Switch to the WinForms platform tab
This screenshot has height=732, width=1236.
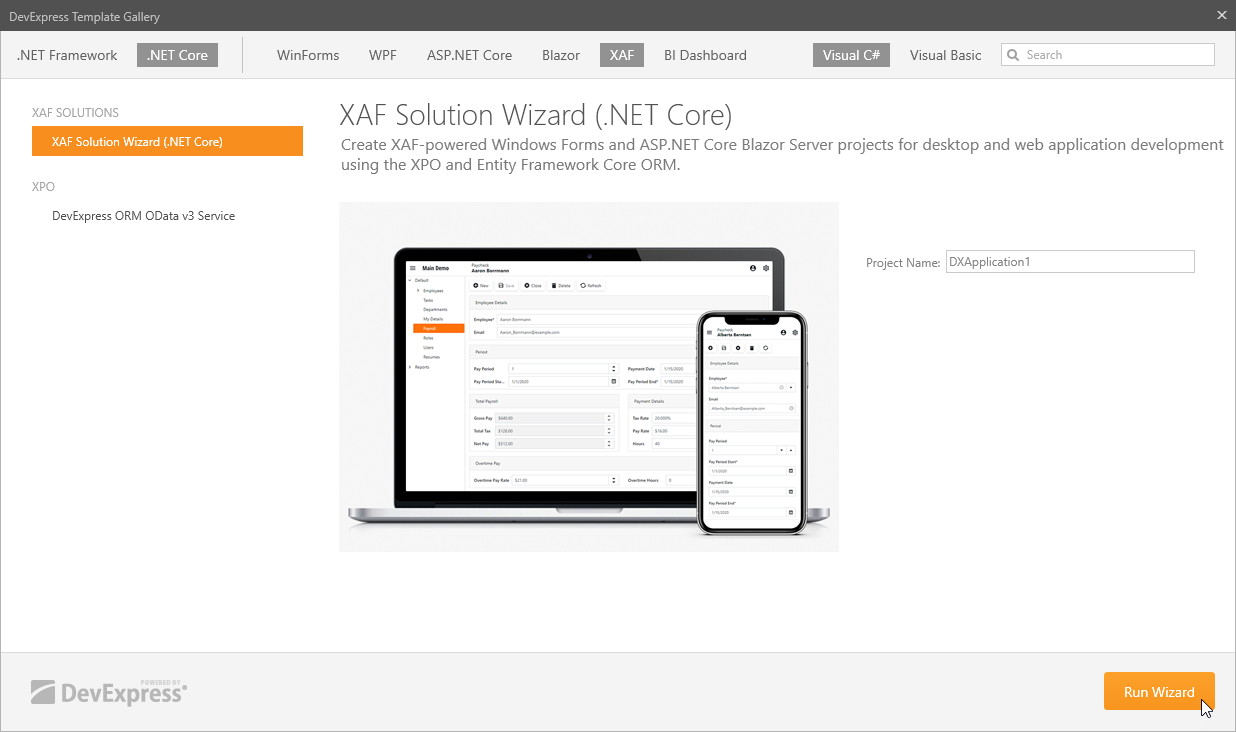[308, 55]
